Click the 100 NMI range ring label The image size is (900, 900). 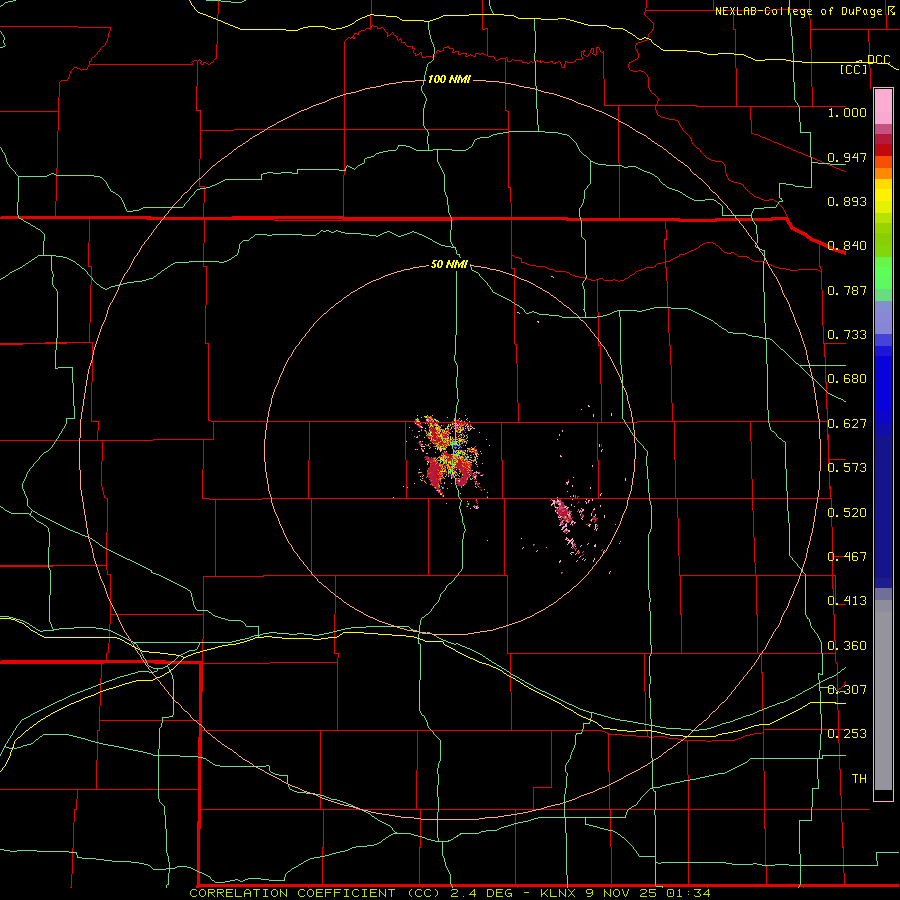point(449,79)
